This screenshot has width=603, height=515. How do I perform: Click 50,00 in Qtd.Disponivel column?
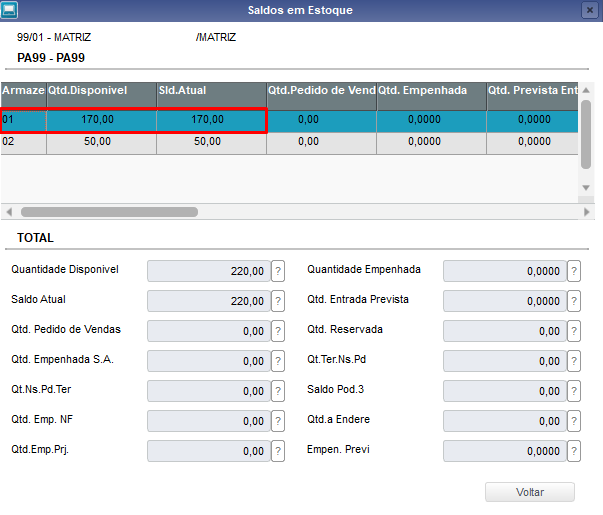(x=102, y=142)
